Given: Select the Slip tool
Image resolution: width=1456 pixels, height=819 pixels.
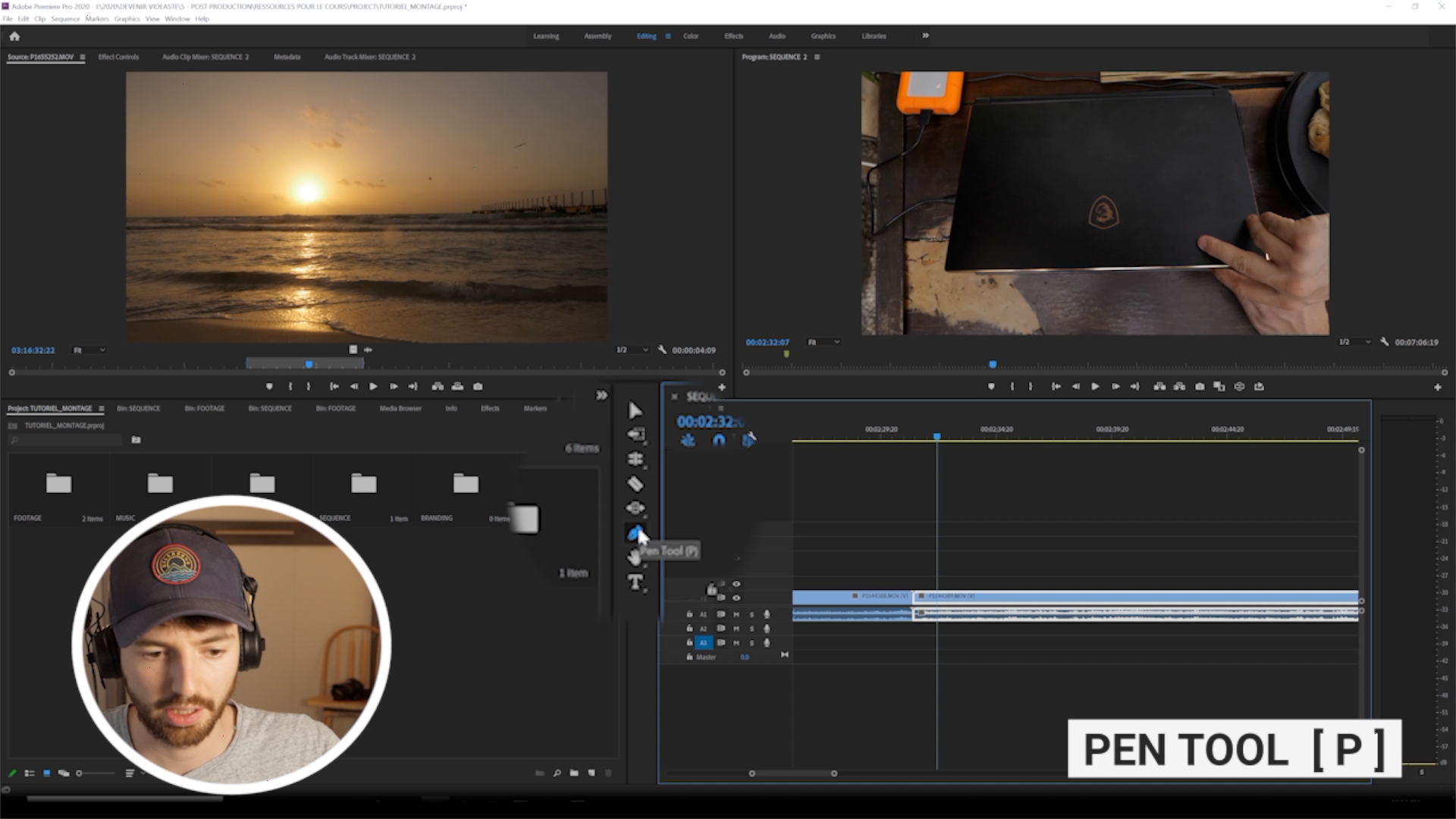Looking at the screenshot, I should [x=635, y=508].
